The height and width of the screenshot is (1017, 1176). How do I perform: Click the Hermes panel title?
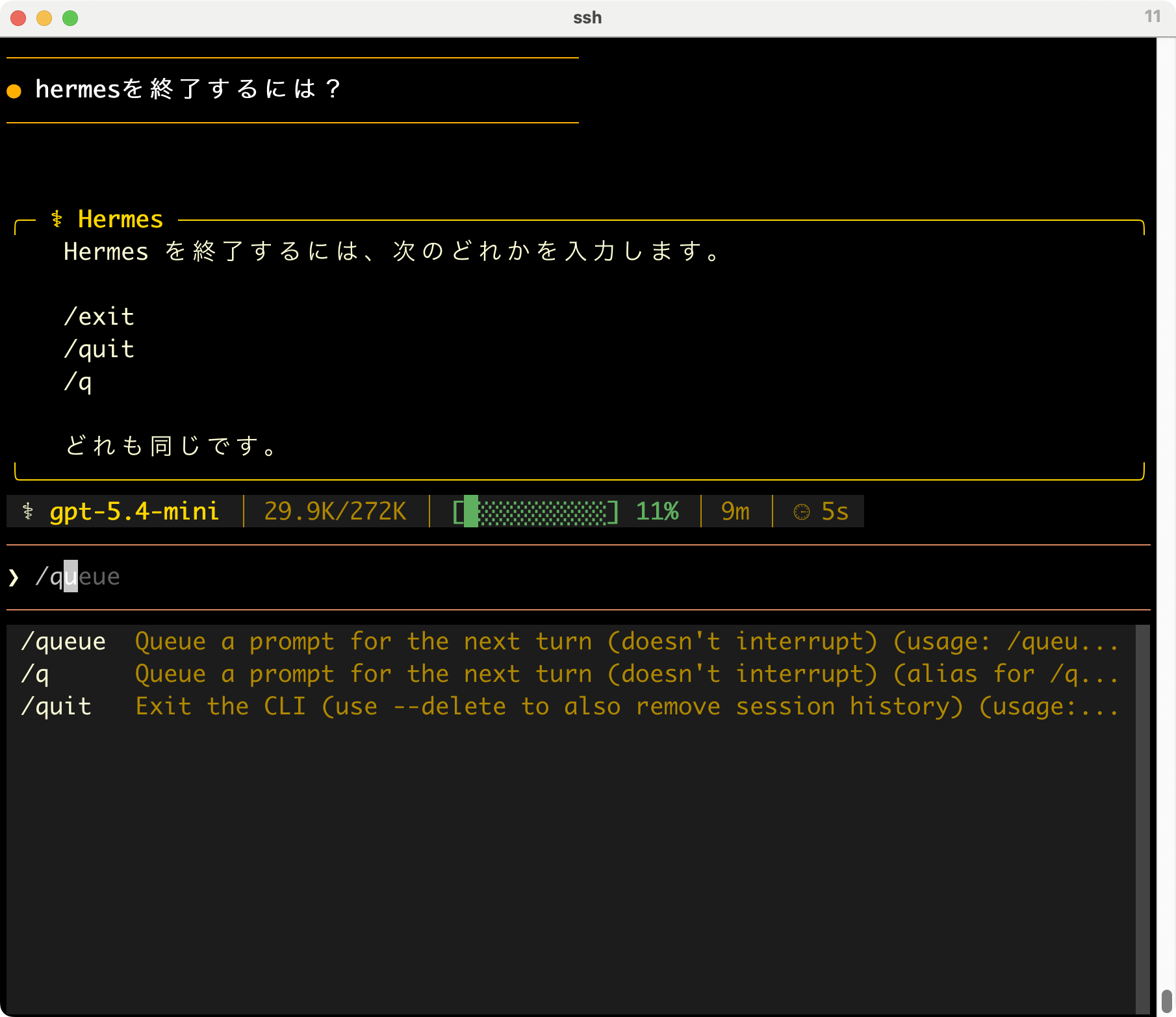point(120,220)
